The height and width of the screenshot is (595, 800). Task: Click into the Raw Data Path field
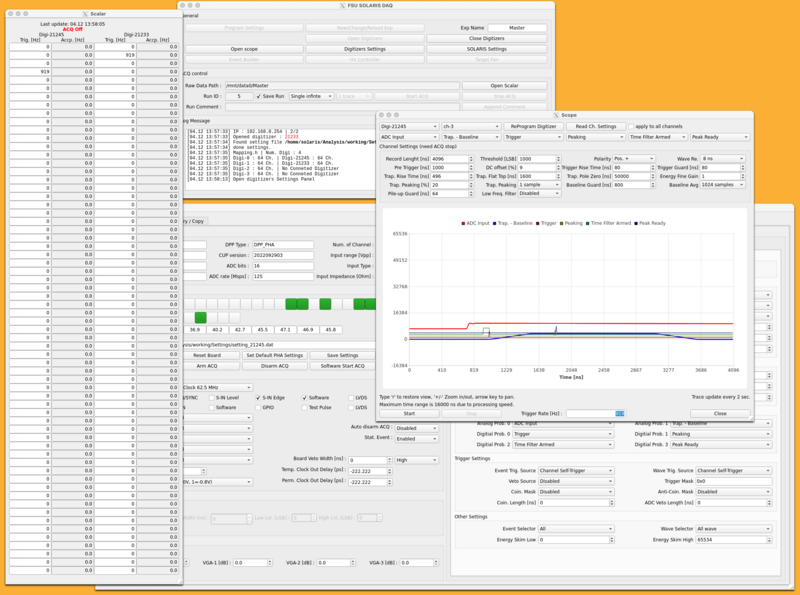[x=342, y=86]
